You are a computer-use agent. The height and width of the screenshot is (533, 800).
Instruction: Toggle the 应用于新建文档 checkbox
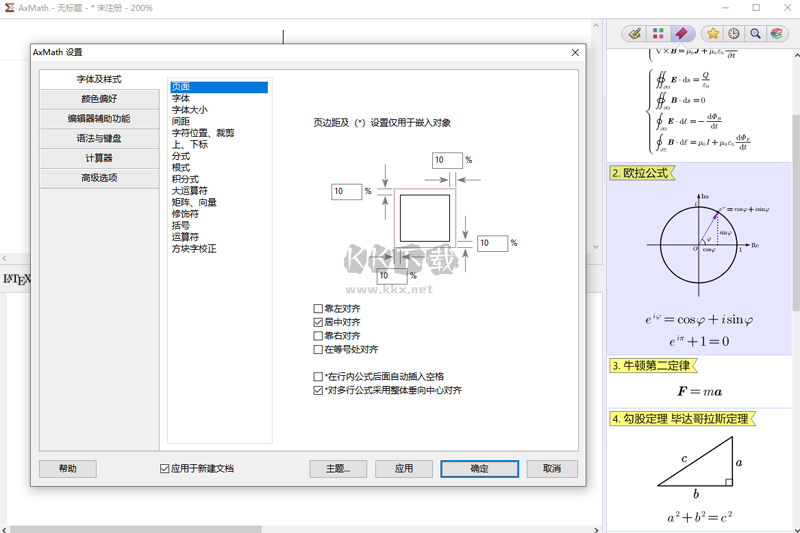pos(165,468)
